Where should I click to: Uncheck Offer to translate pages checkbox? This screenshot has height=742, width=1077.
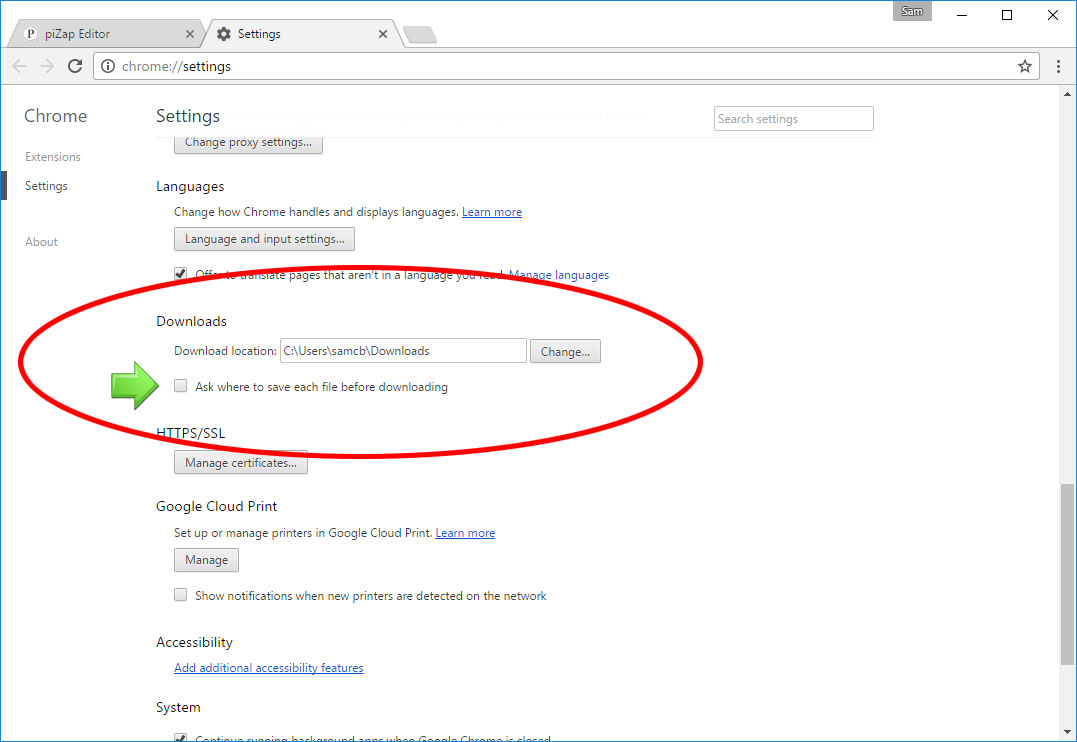coord(181,274)
